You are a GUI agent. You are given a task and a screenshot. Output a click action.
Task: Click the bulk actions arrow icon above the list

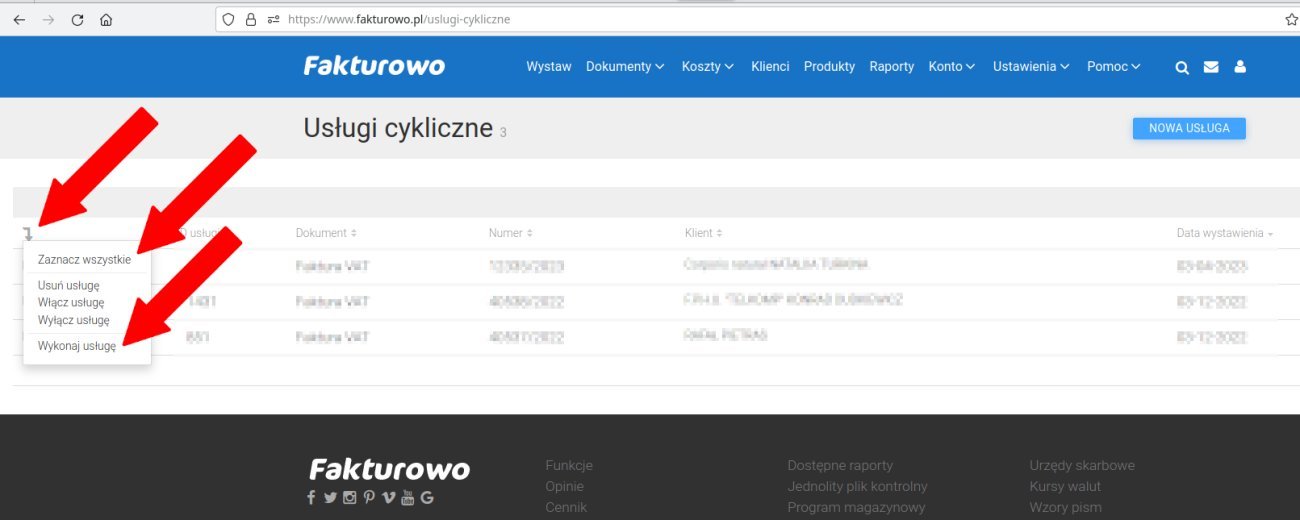point(27,233)
